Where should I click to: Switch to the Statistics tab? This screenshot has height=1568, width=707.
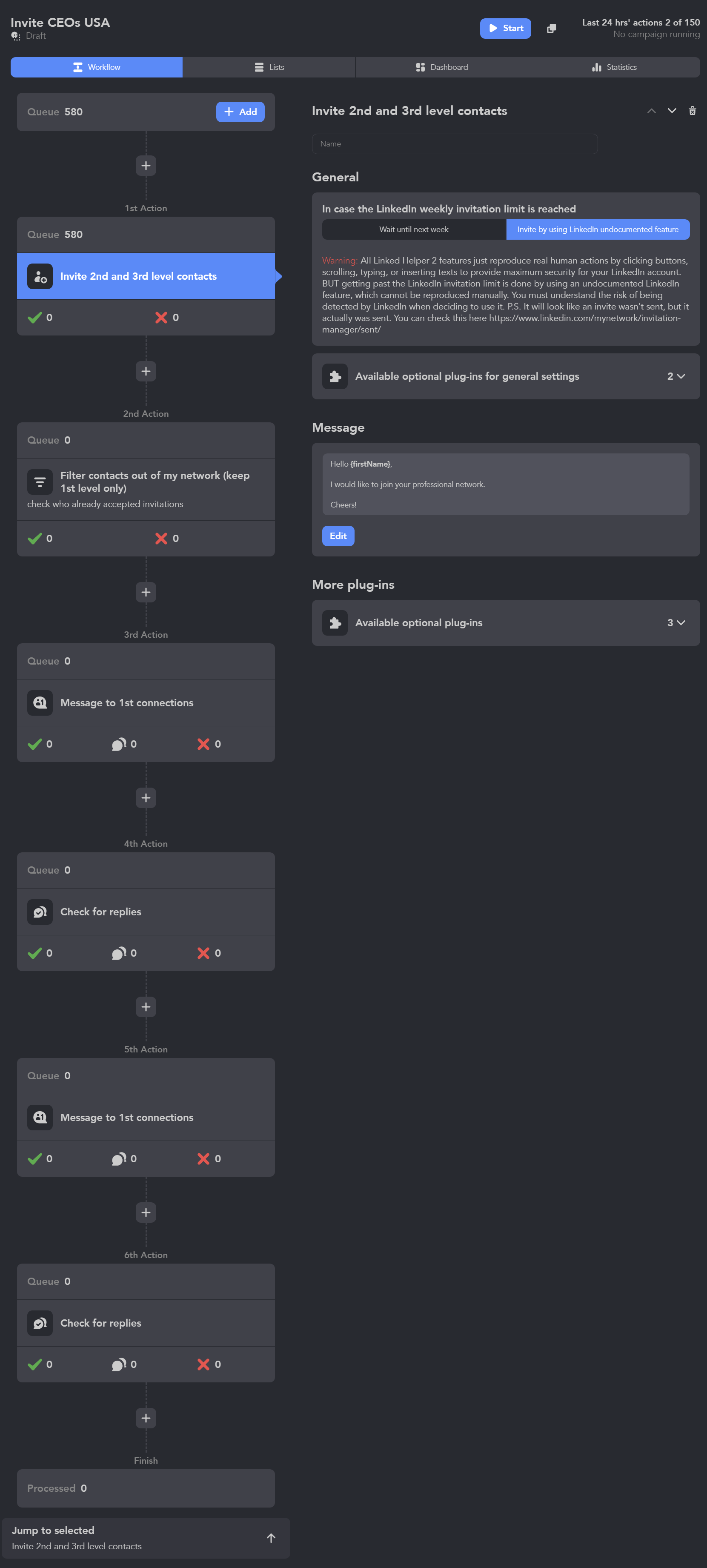[x=614, y=68]
